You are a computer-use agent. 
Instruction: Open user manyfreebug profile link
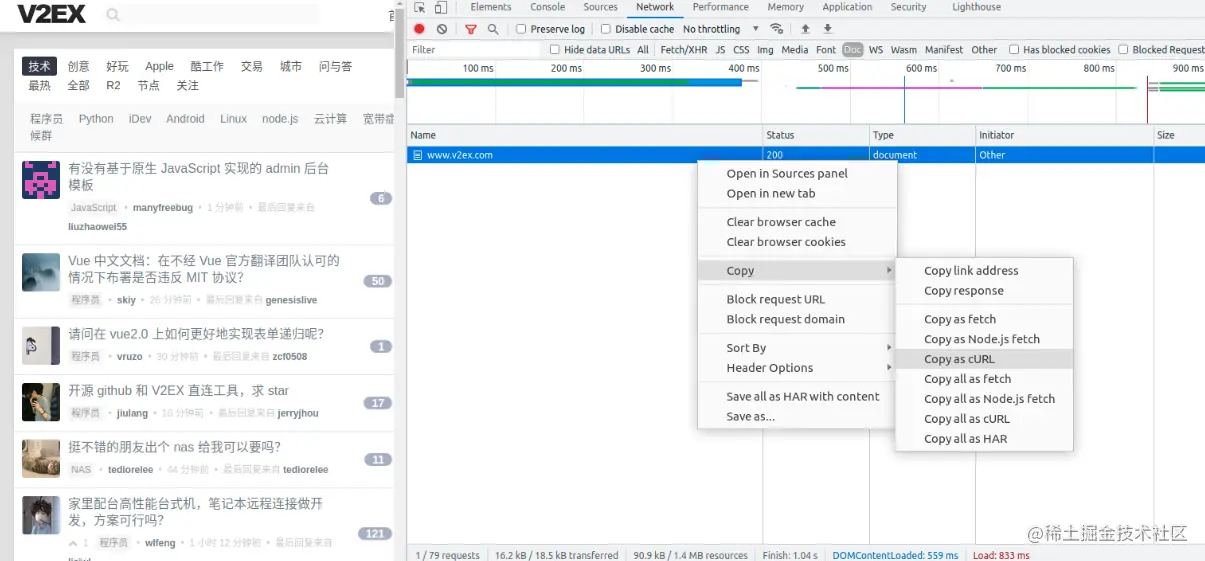click(162, 208)
